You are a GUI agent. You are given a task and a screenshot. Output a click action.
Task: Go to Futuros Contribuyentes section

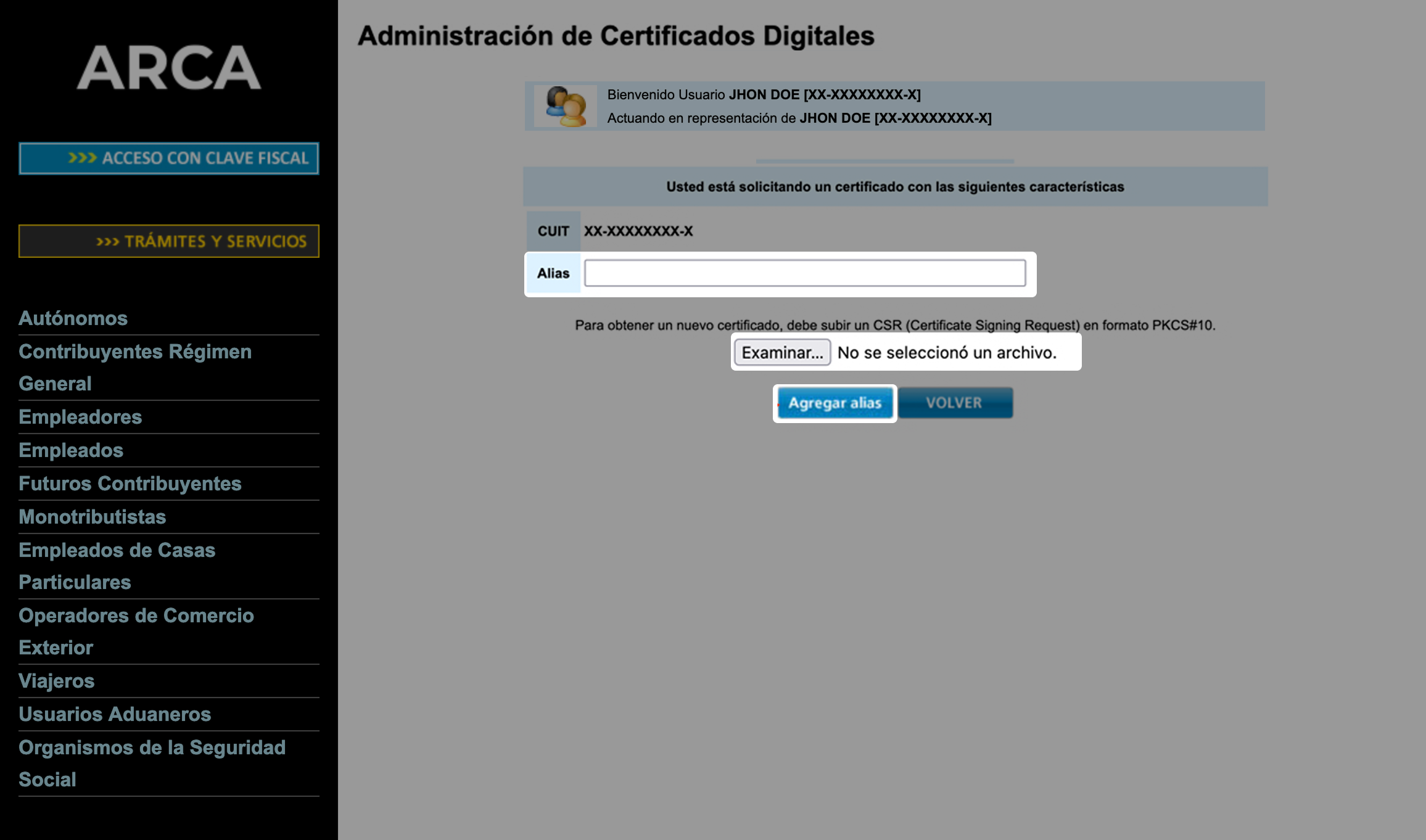pos(130,484)
